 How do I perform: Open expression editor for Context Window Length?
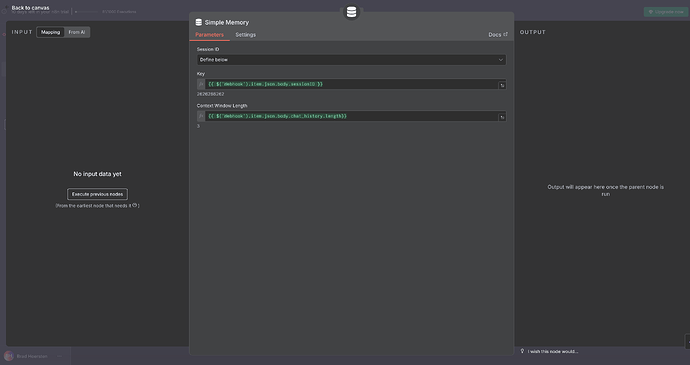click(502, 117)
